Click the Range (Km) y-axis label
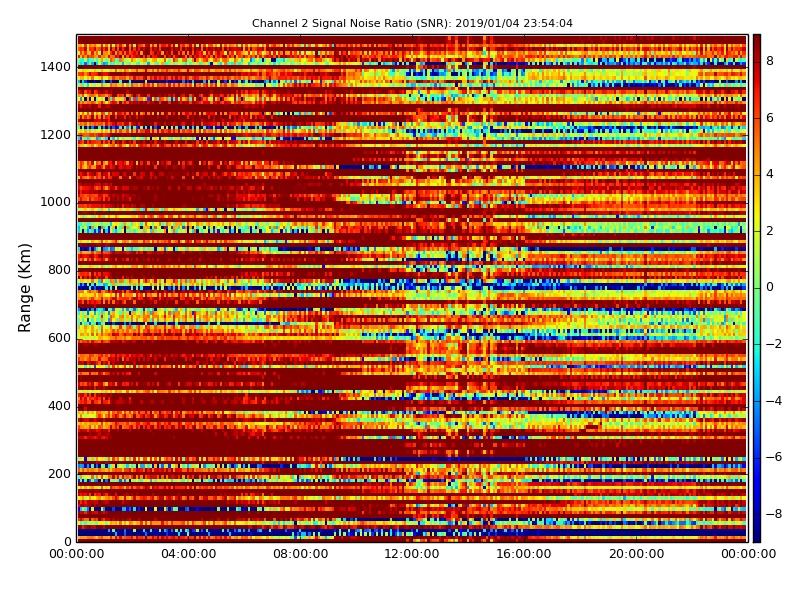 coord(24,288)
